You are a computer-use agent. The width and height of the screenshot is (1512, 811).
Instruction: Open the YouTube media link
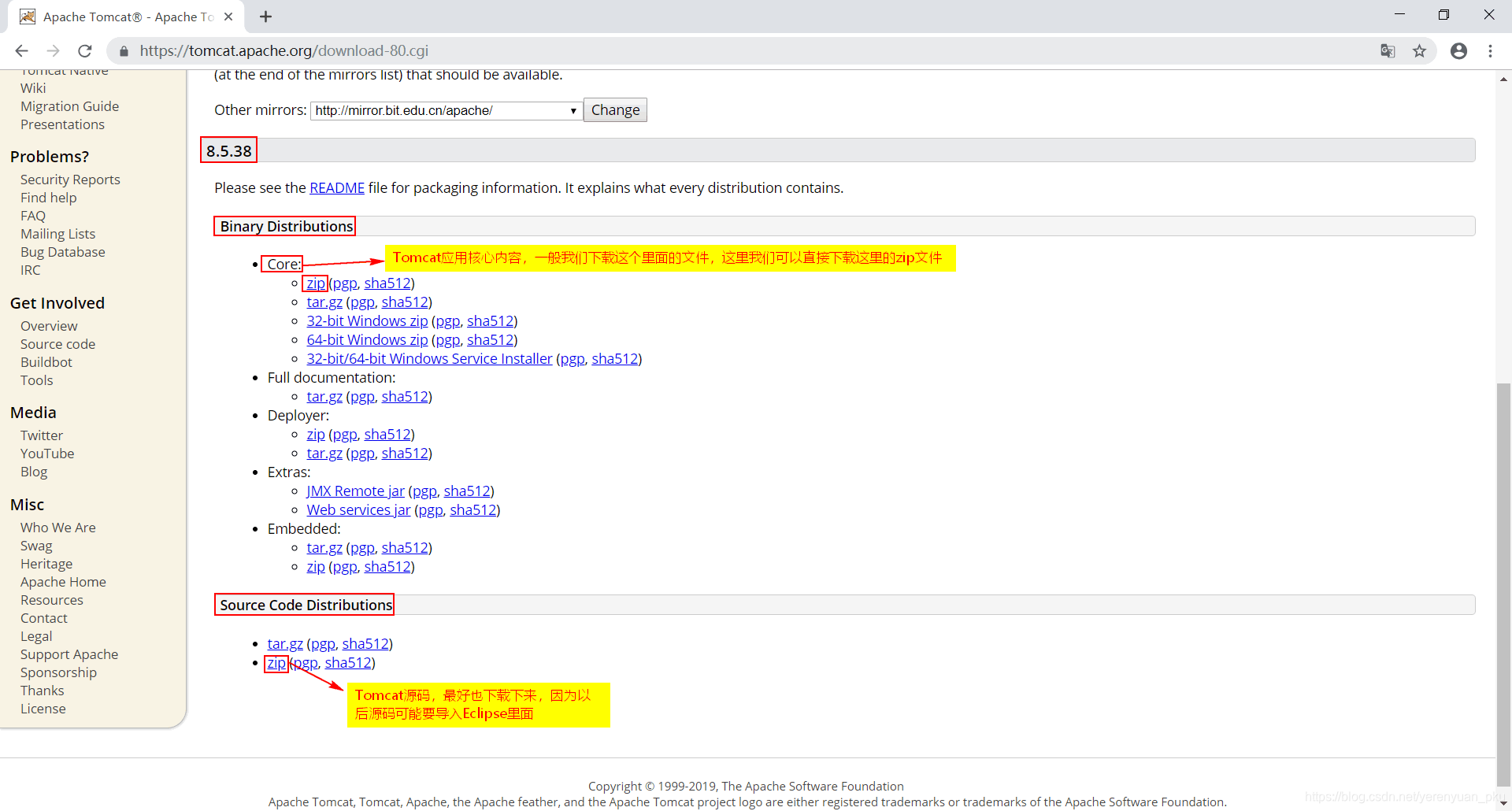point(47,454)
